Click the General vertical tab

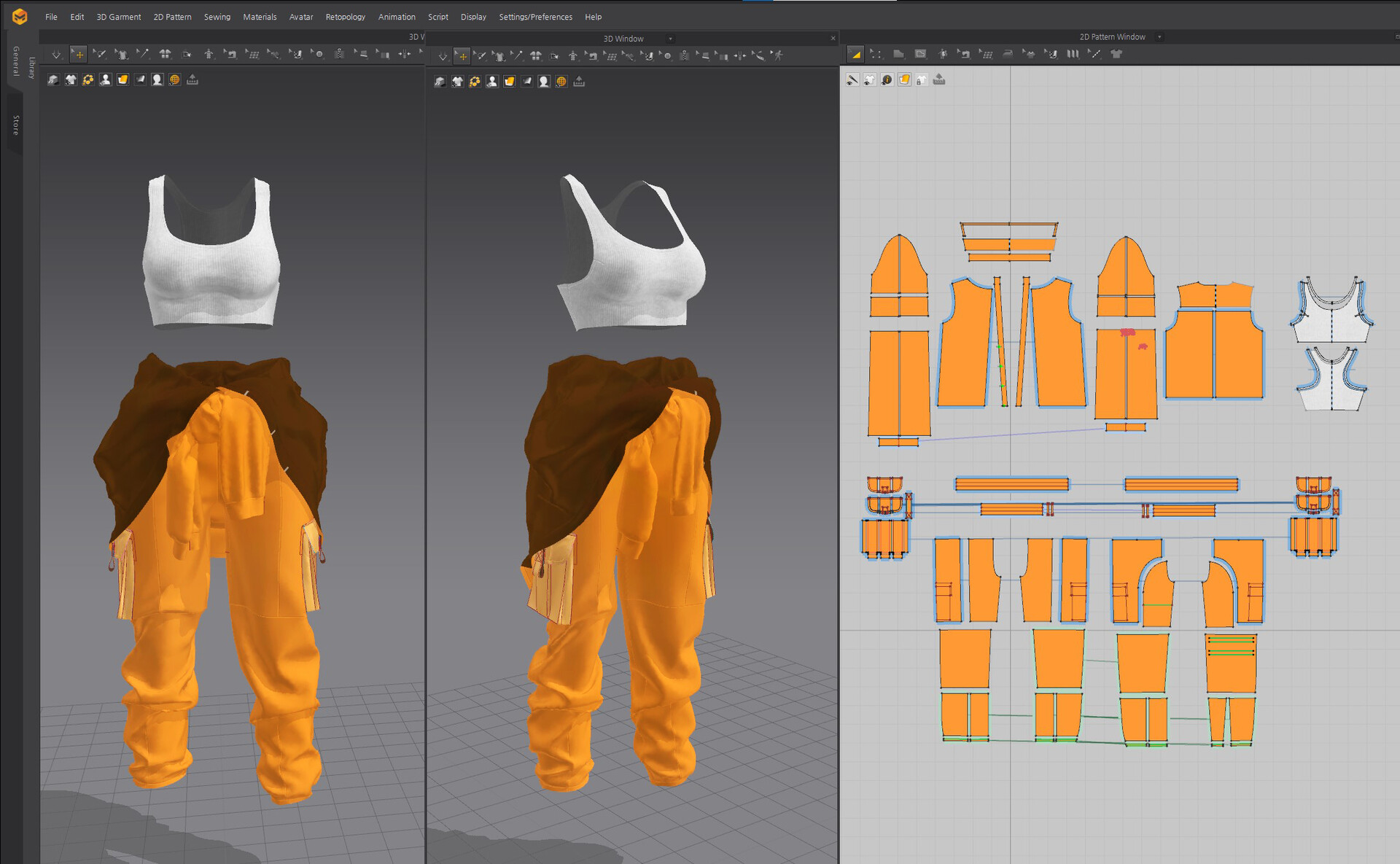15,61
